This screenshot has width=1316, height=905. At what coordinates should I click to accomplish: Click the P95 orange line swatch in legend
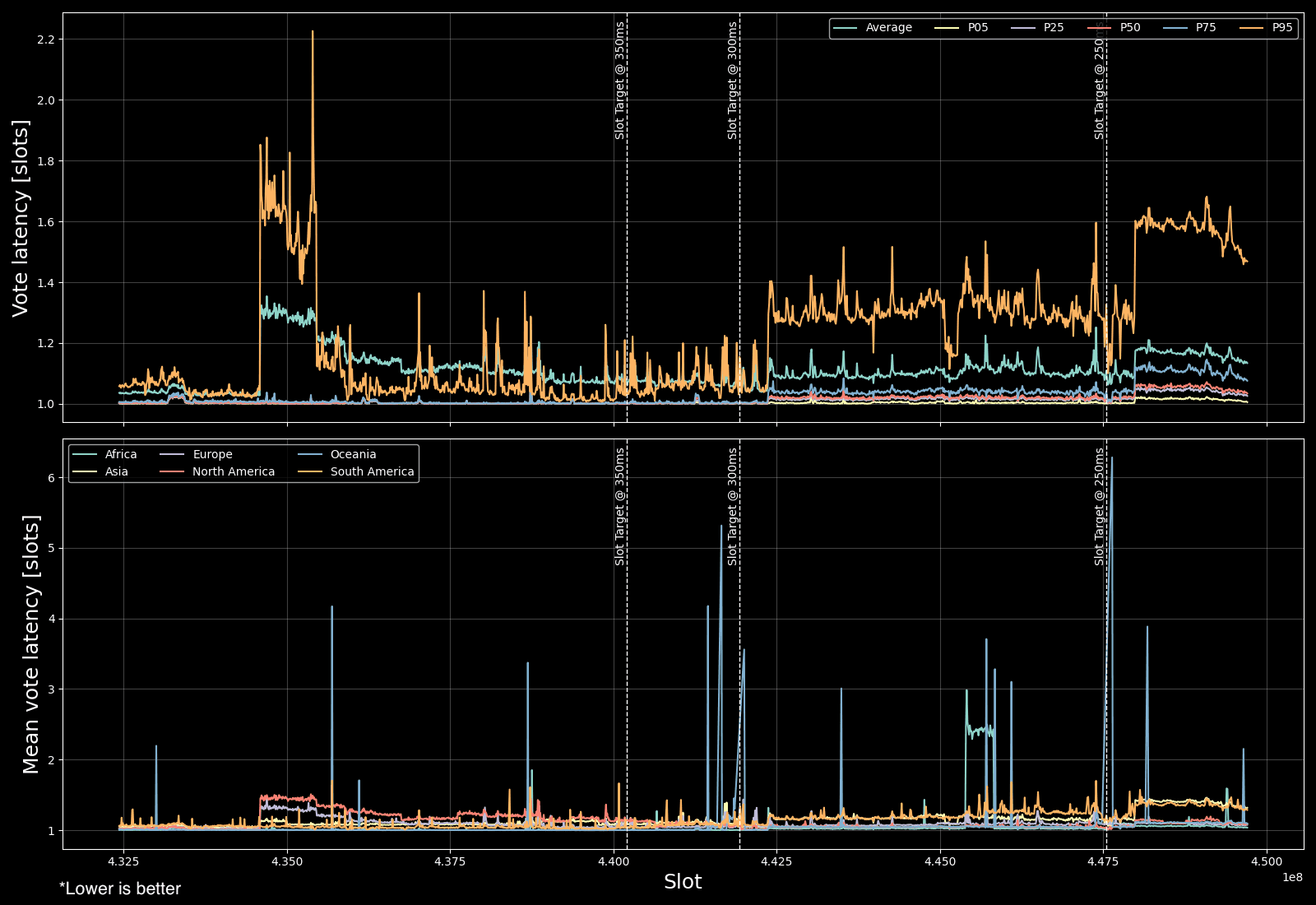(1252, 28)
